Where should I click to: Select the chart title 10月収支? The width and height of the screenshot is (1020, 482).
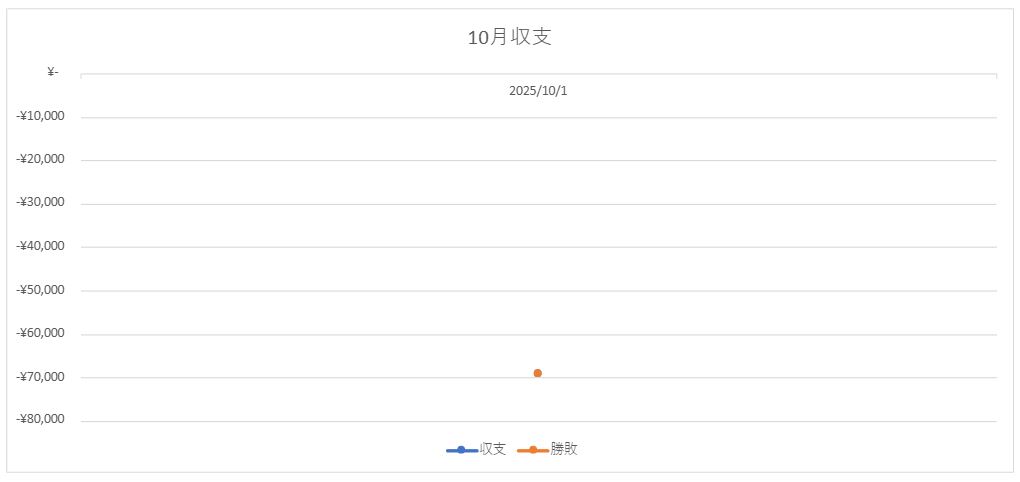[510, 38]
